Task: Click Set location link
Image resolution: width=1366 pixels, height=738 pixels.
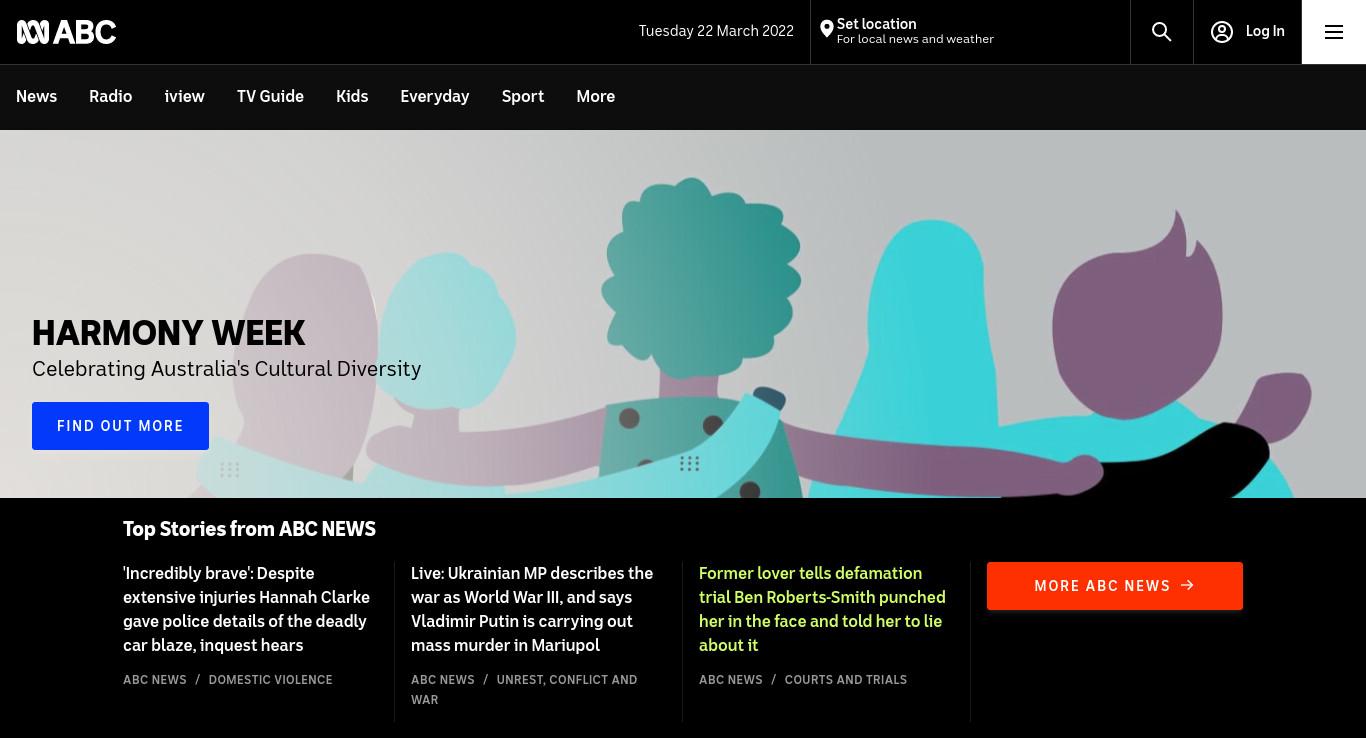Action: click(876, 24)
